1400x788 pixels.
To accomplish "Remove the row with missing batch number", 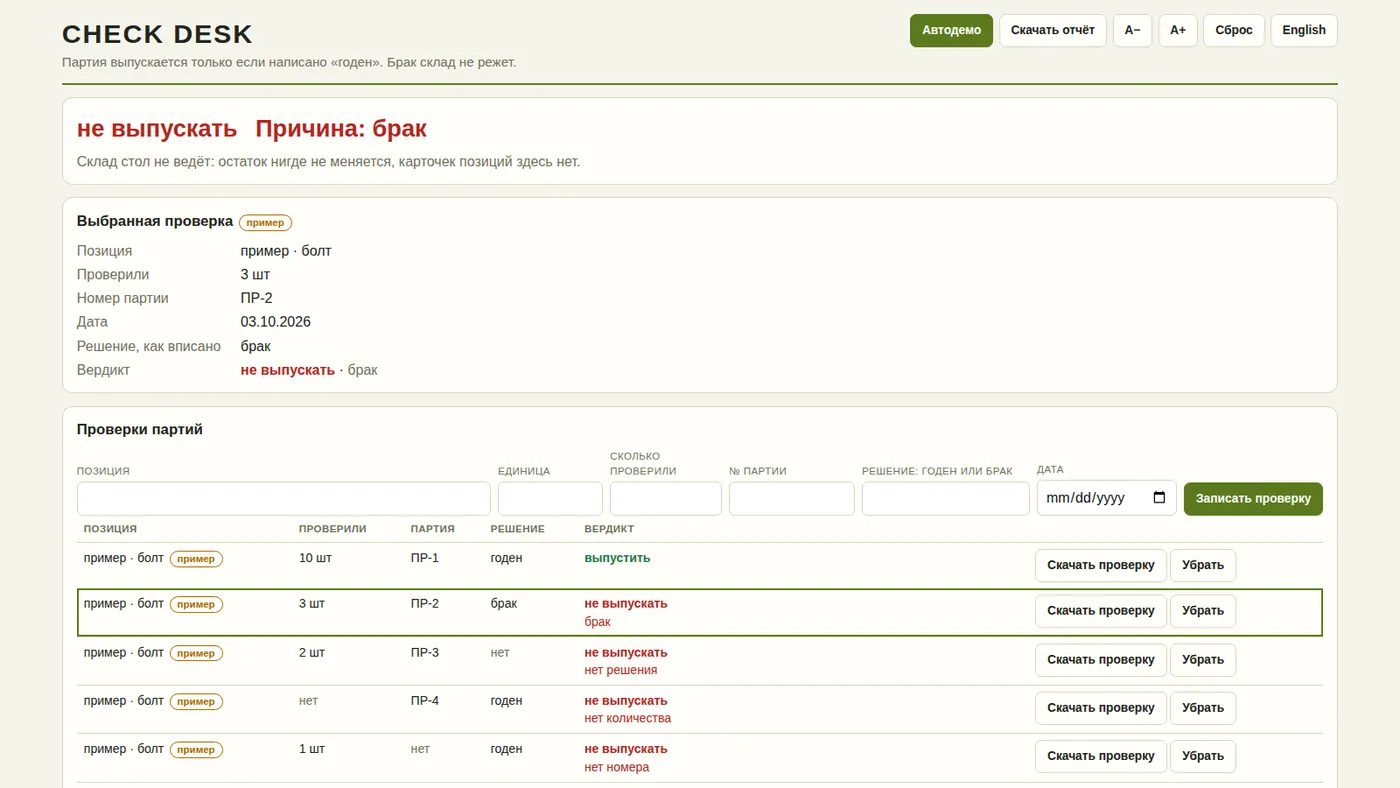I will pos(1203,756).
